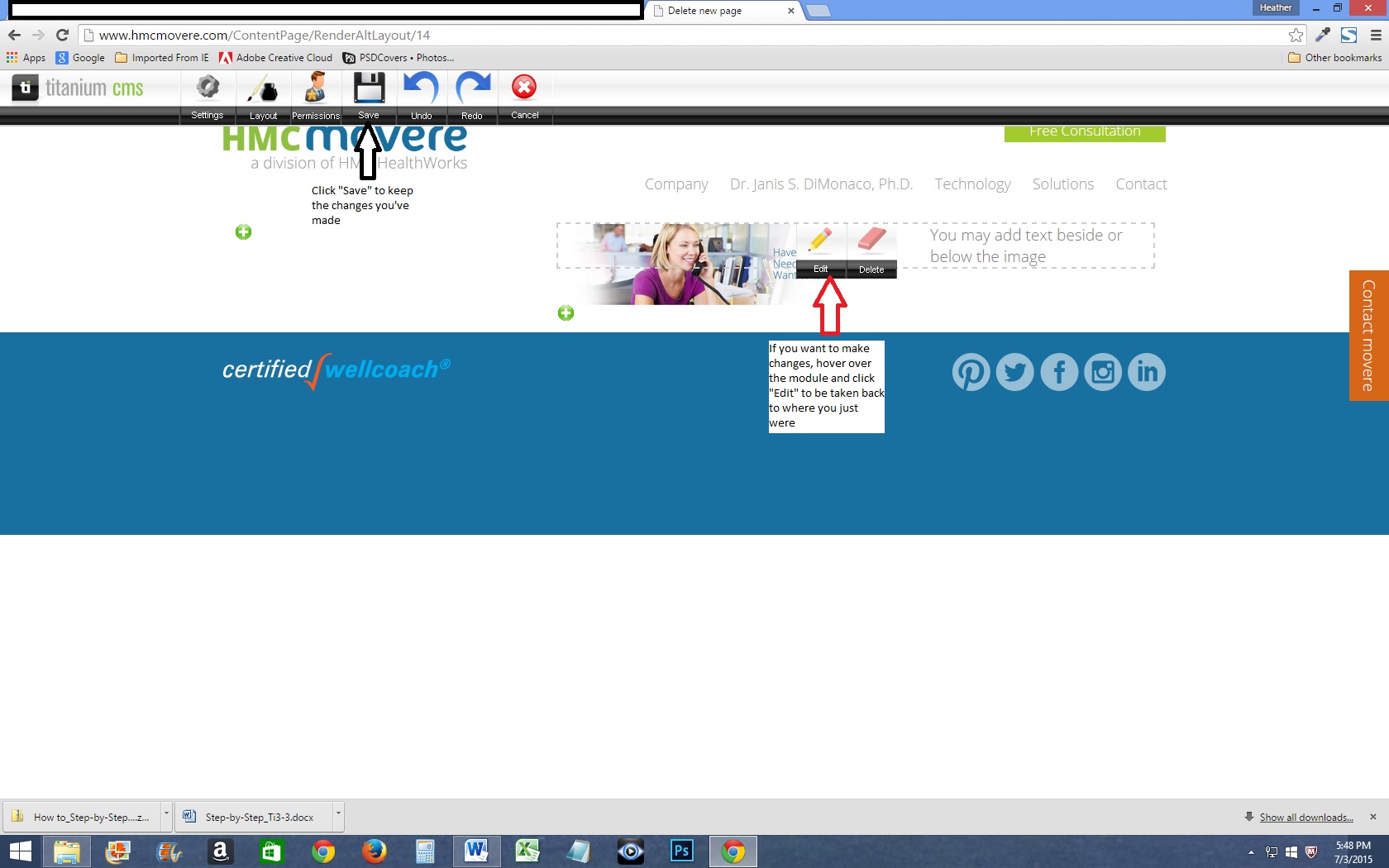Delete the module with the eraser icon
Screen dimensions: 1389x868
(871, 243)
